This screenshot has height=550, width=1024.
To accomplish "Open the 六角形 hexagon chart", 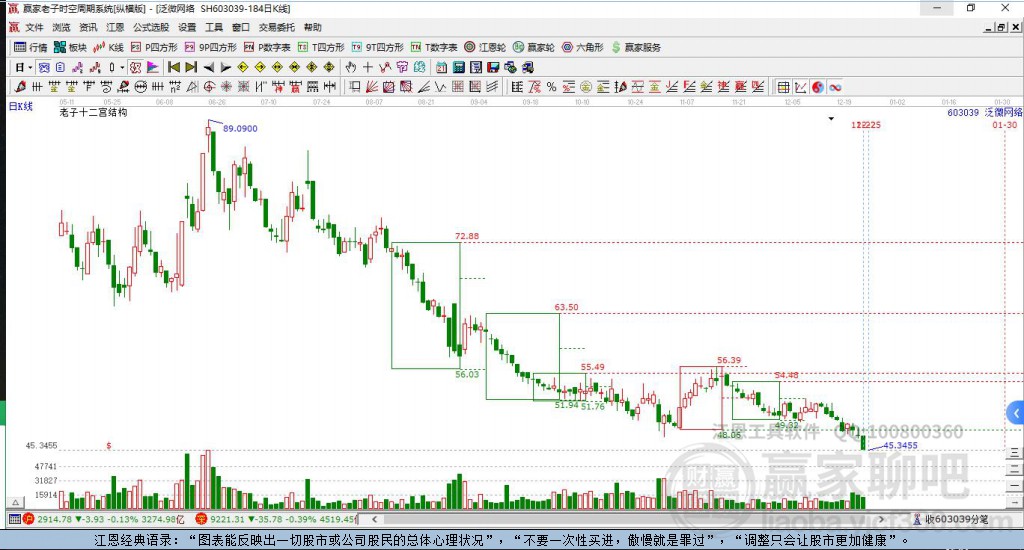I will [x=583, y=47].
